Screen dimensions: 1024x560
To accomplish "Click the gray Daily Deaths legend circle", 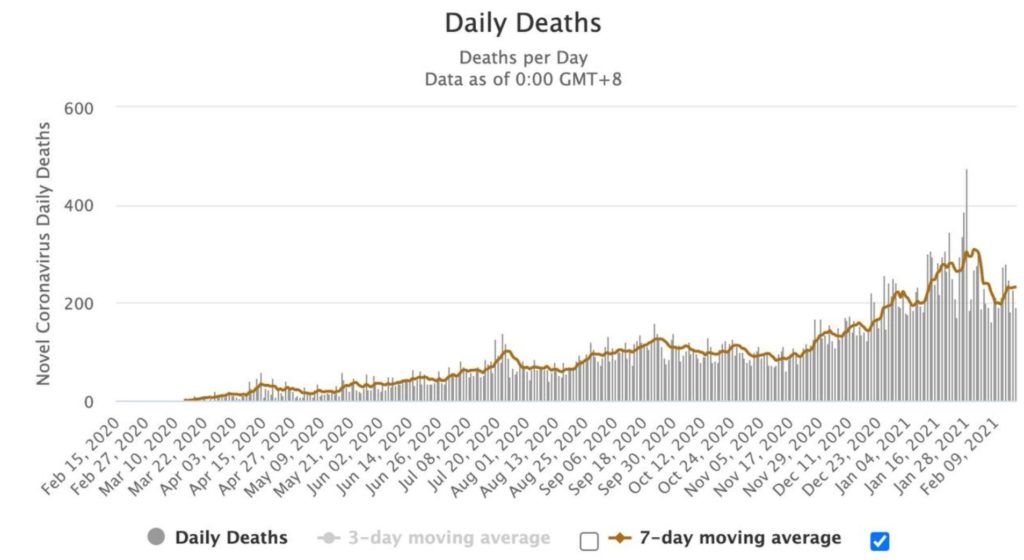I will click(156, 539).
